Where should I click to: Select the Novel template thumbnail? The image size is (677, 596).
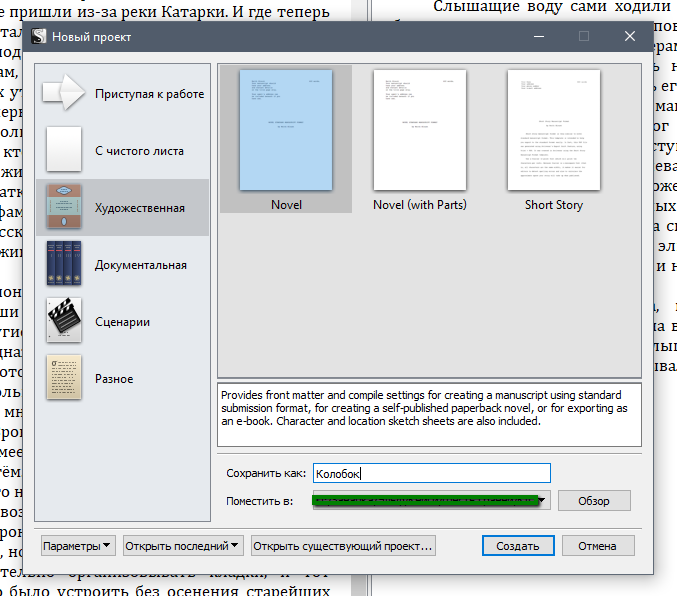pyautogui.click(x=286, y=130)
